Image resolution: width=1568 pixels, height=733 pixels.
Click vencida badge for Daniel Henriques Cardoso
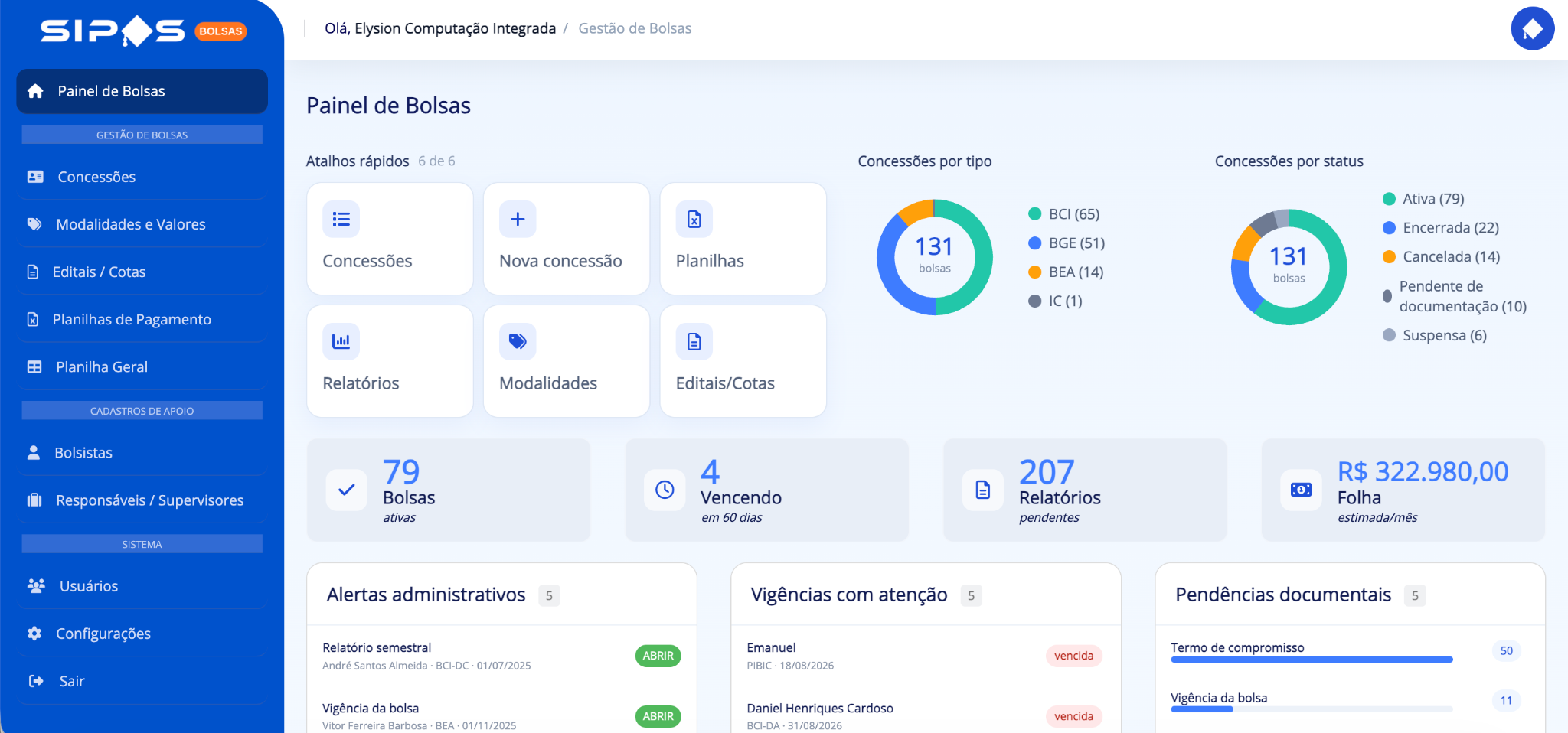pyautogui.click(x=1073, y=716)
